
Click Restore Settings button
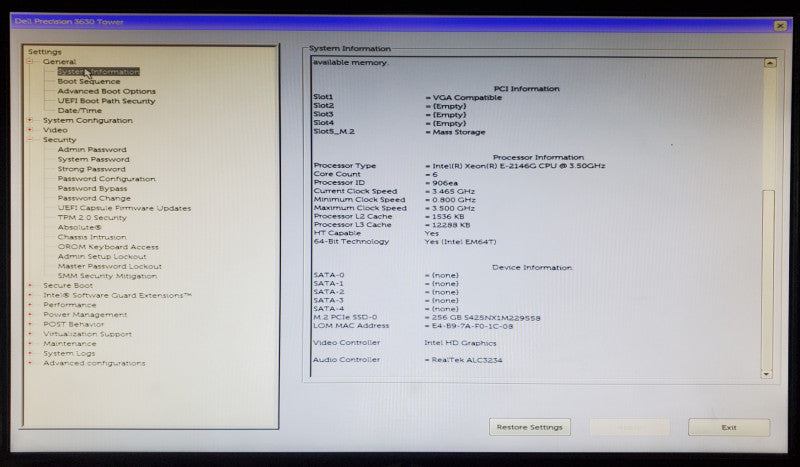(530, 427)
